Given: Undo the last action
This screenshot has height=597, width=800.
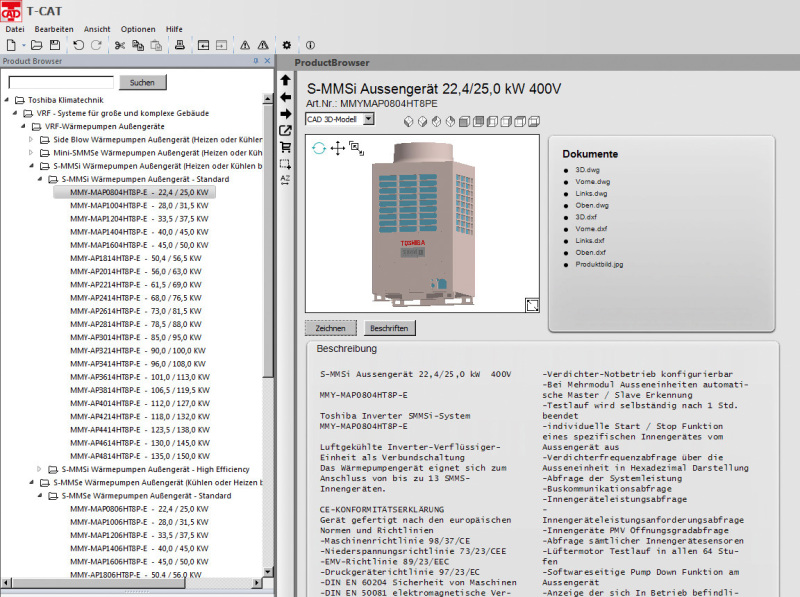Looking at the screenshot, I should click(79, 45).
